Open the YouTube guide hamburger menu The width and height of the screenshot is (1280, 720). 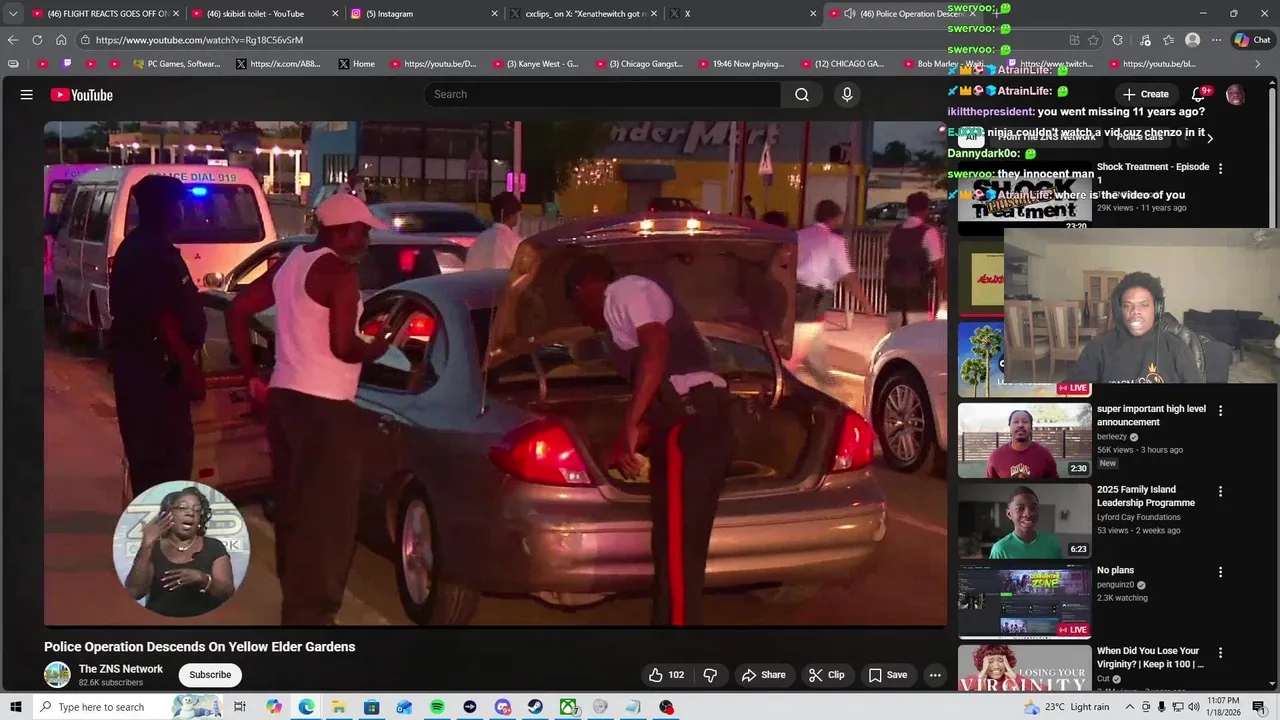[x=27, y=95]
